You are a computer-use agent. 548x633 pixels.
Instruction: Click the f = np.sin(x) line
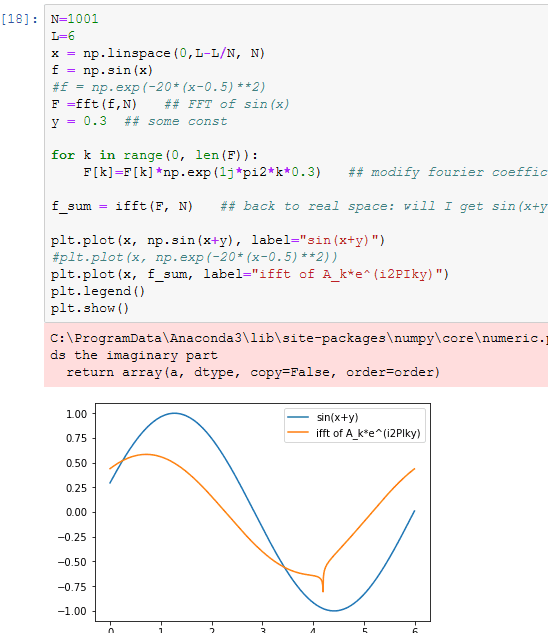[102, 70]
